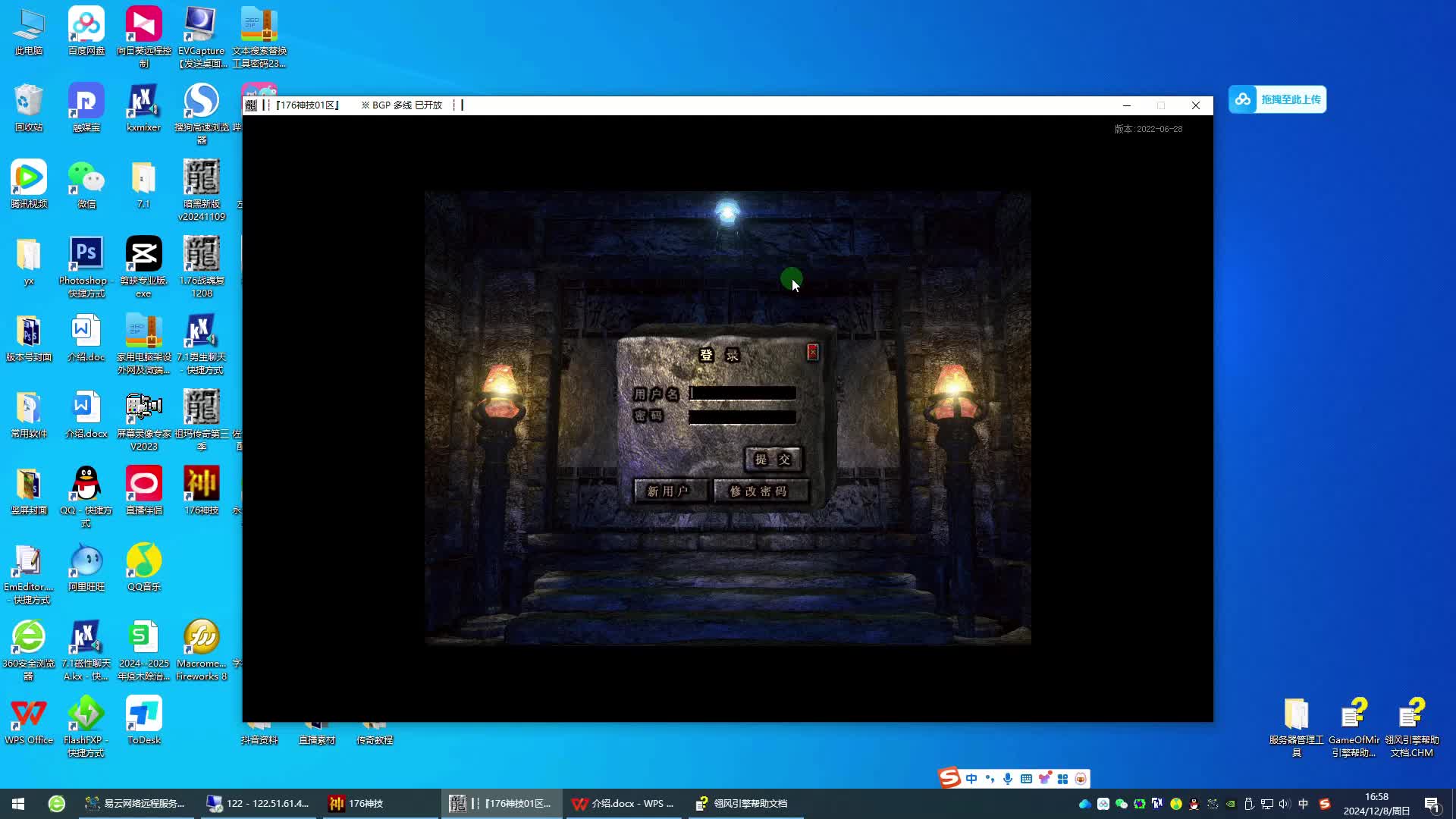The height and width of the screenshot is (819, 1456).
Task: Open 介绍.doc file icon
Action: 86,338
